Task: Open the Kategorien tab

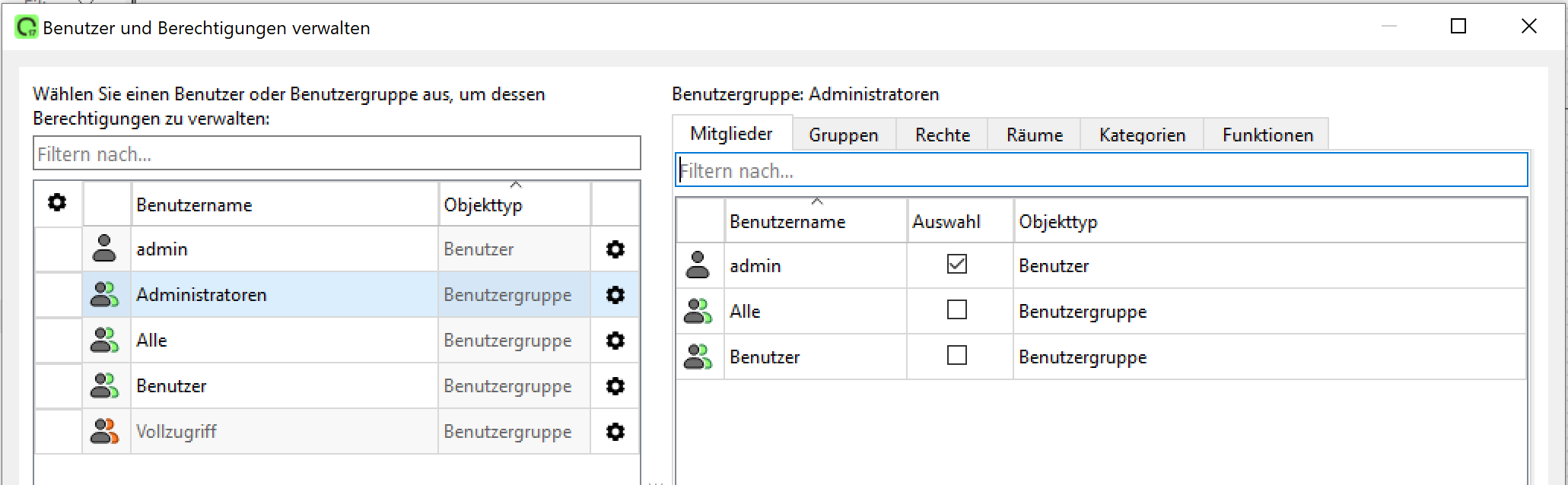Action: click(1142, 135)
